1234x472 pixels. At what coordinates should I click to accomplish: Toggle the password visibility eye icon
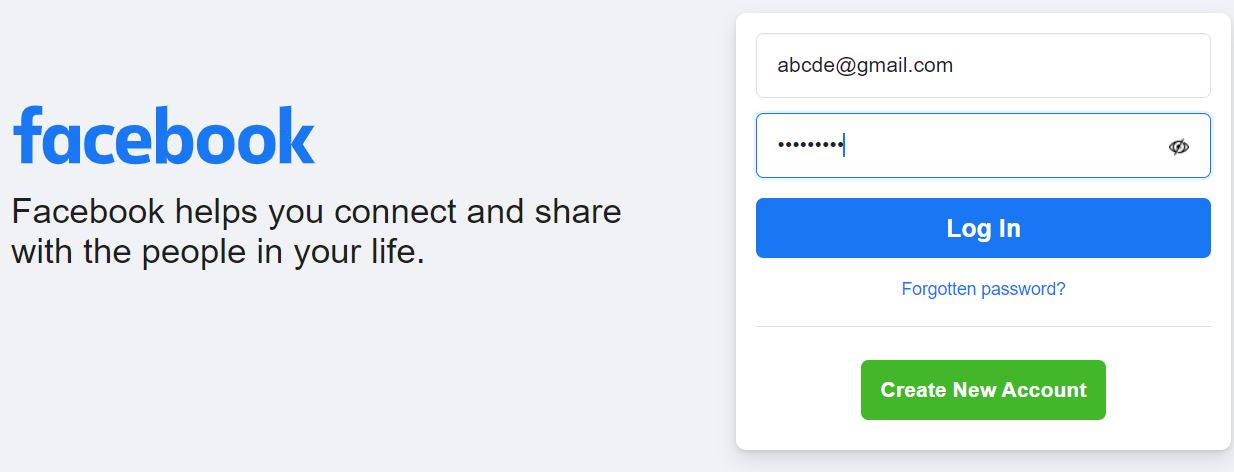point(1179,147)
